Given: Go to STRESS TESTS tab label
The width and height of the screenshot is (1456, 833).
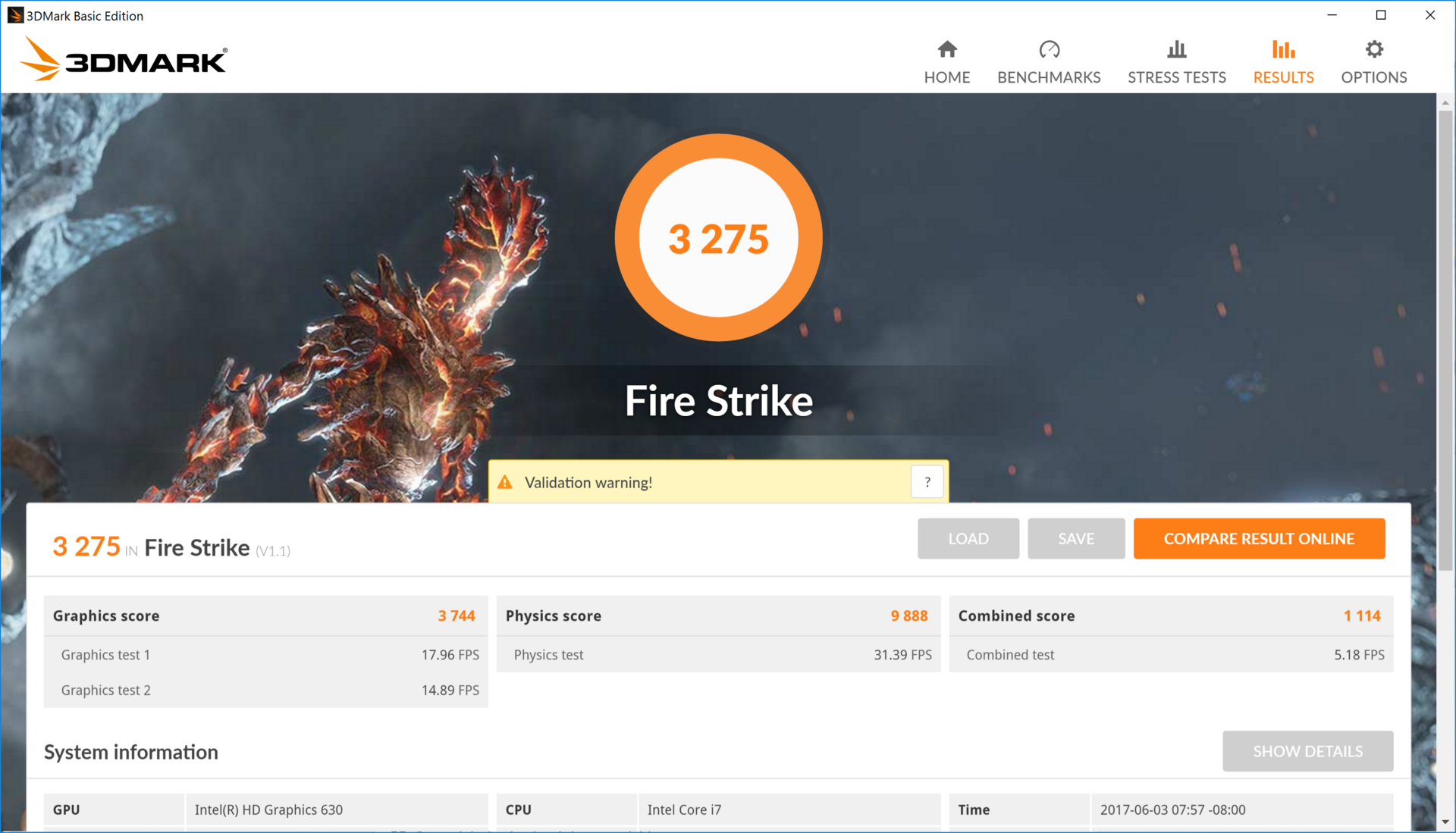Looking at the screenshot, I should click(1176, 77).
